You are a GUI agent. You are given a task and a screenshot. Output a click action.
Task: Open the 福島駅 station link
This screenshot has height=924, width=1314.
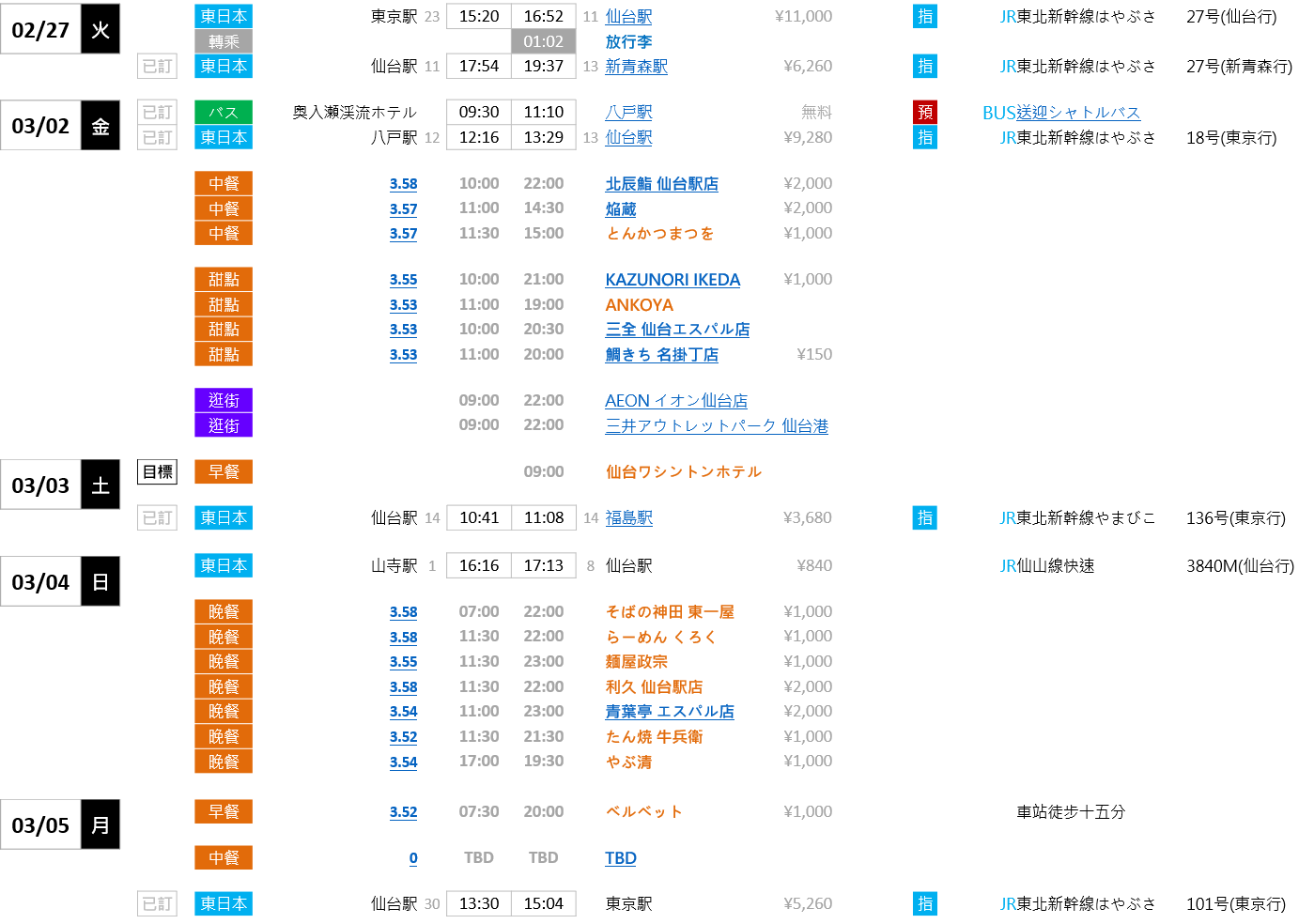click(628, 517)
